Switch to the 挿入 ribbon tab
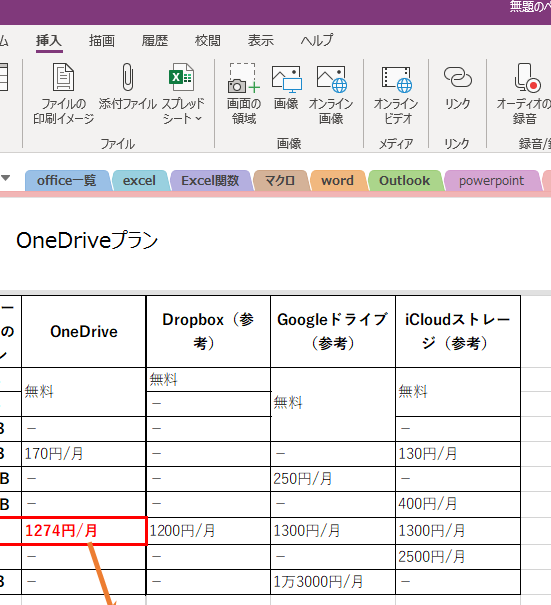551x605 pixels. (x=49, y=41)
